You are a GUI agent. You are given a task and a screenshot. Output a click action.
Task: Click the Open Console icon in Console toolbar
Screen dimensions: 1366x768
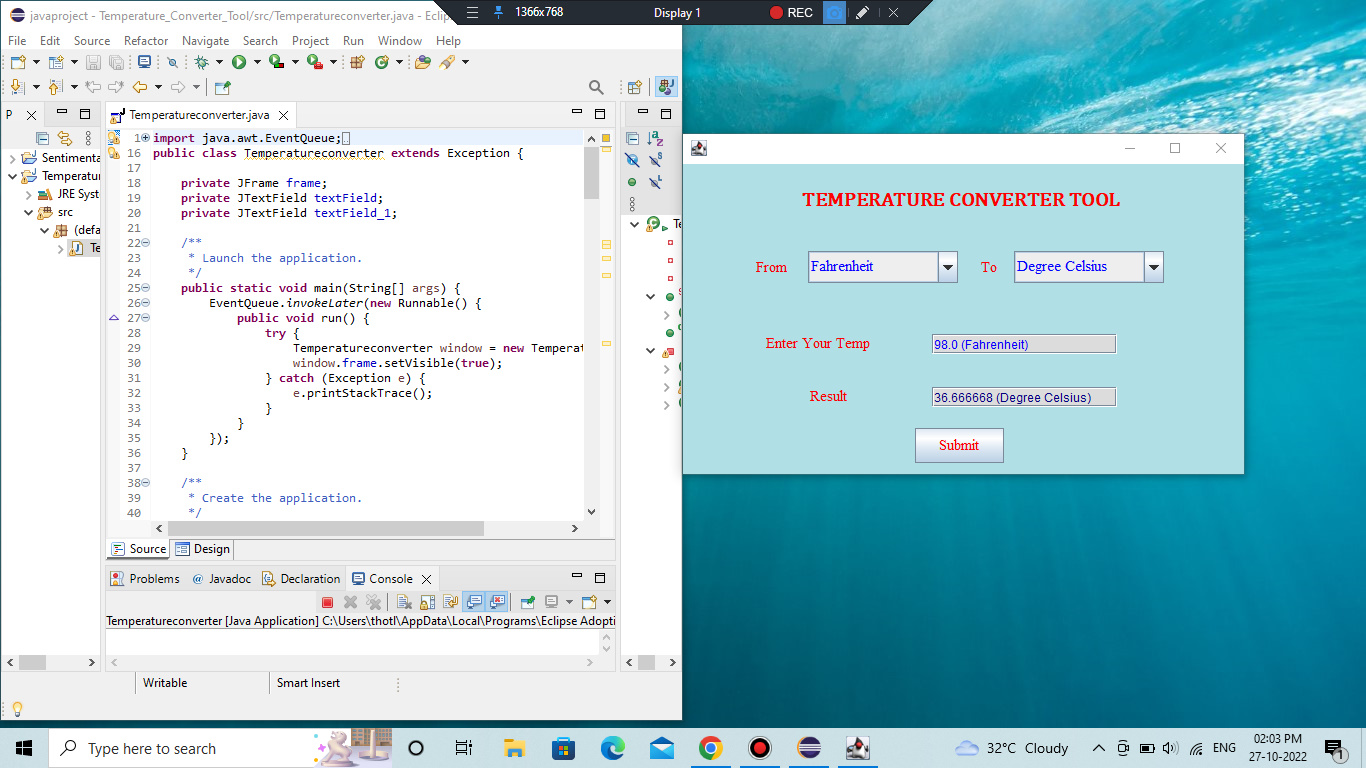588,603
